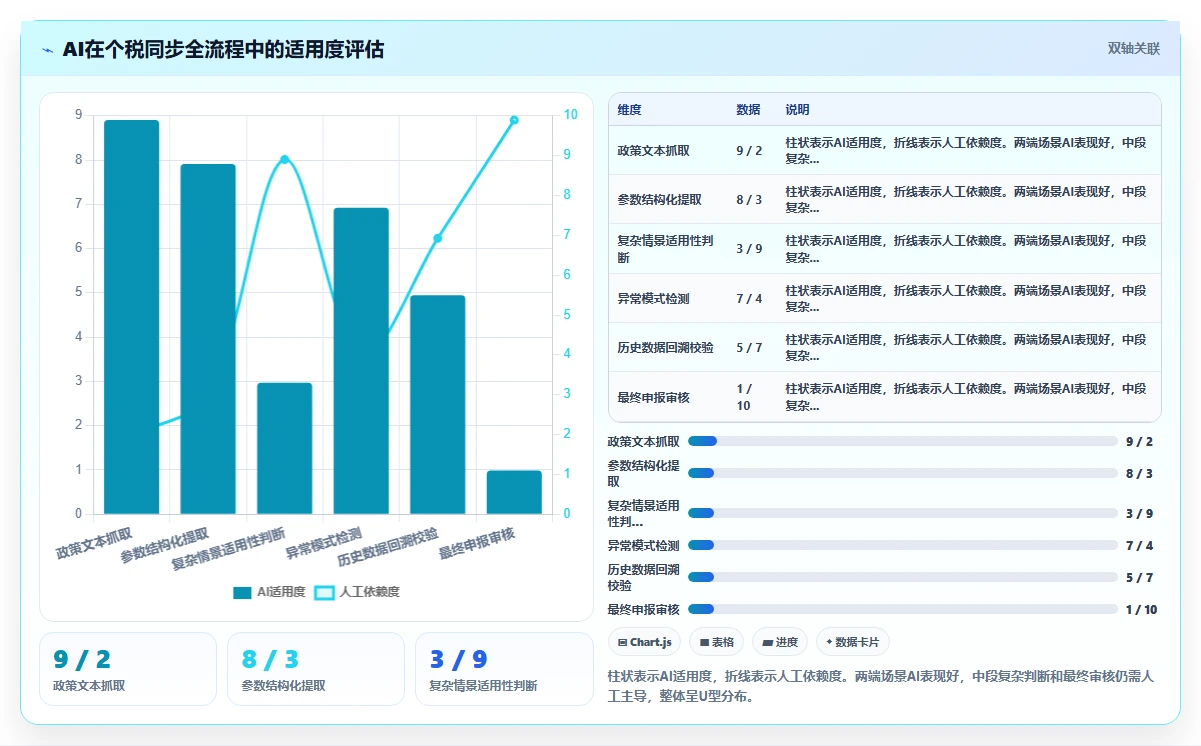Screen dimensions: 1201x746
Task: Click the lightning icon beside the title
Action: pyautogui.click(x=48, y=50)
